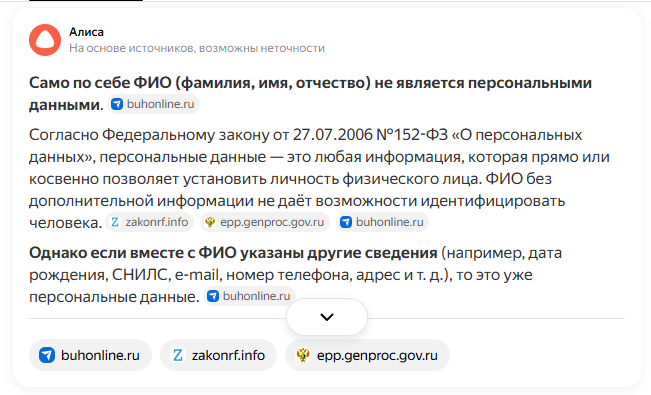
Task: Click the blue buhonline icon beside the bold heading
Action: [117, 104]
